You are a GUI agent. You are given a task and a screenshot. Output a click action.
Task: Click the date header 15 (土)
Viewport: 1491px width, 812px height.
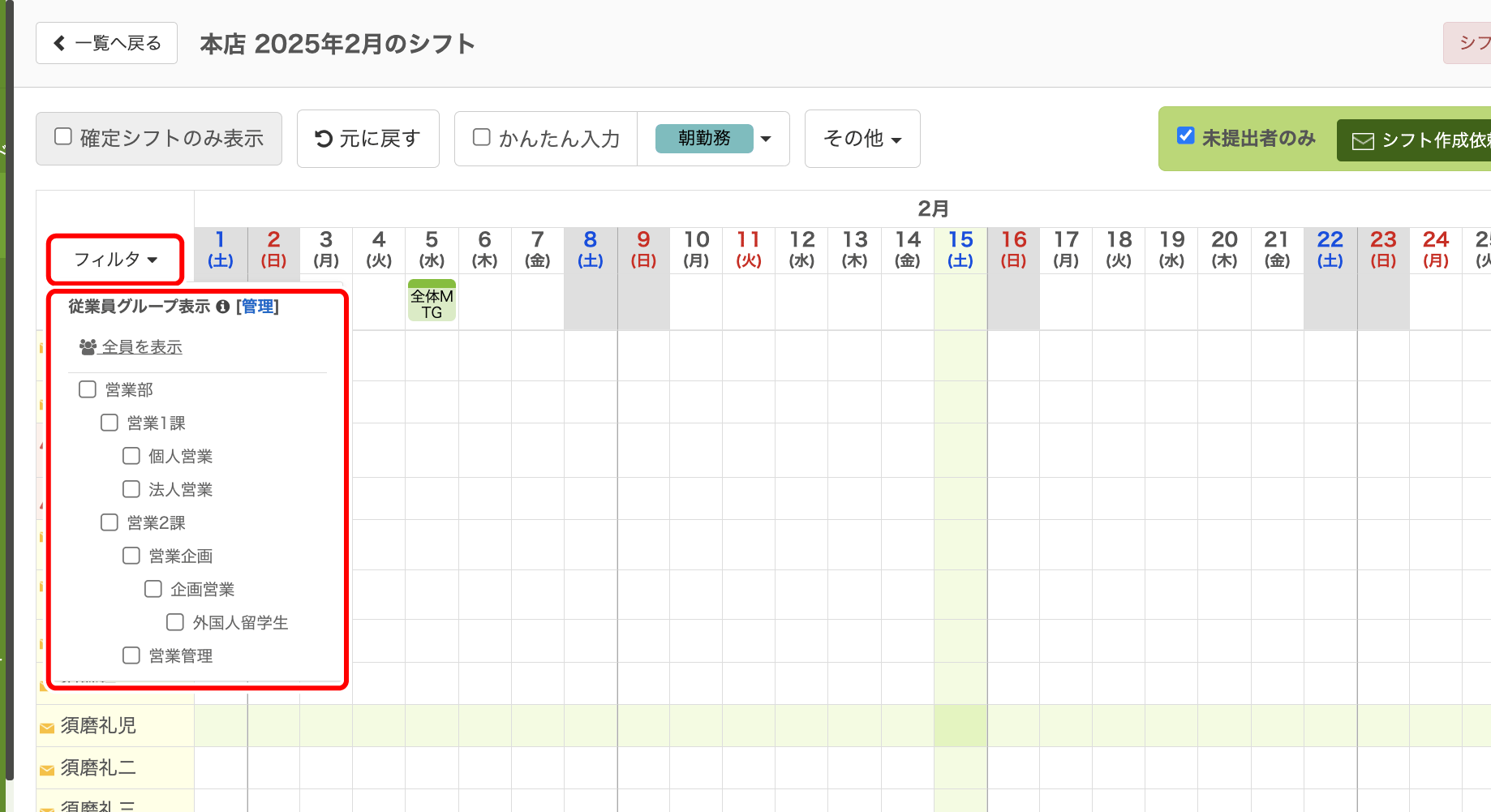pyautogui.click(x=960, y=250)
